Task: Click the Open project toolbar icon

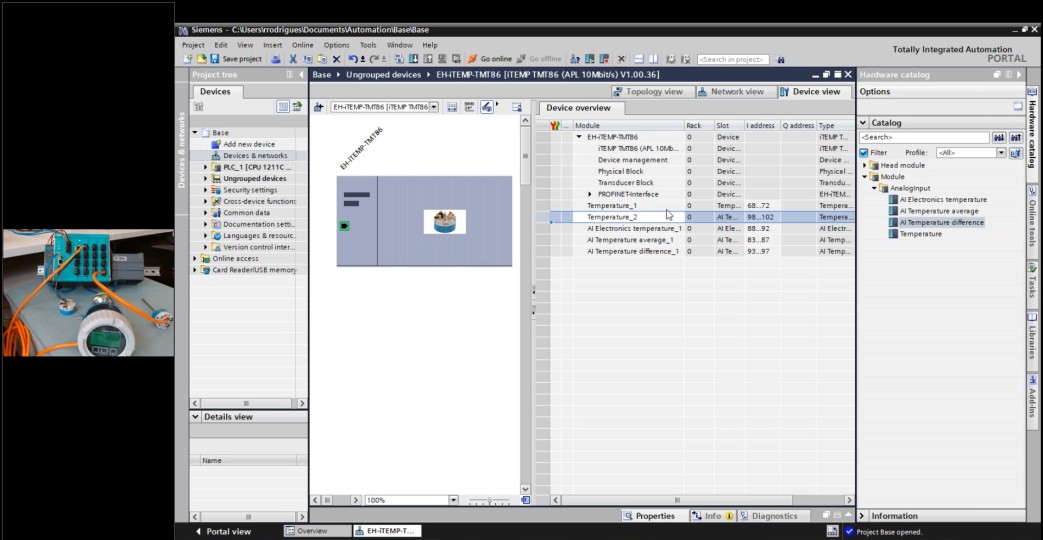Action: 202,59
